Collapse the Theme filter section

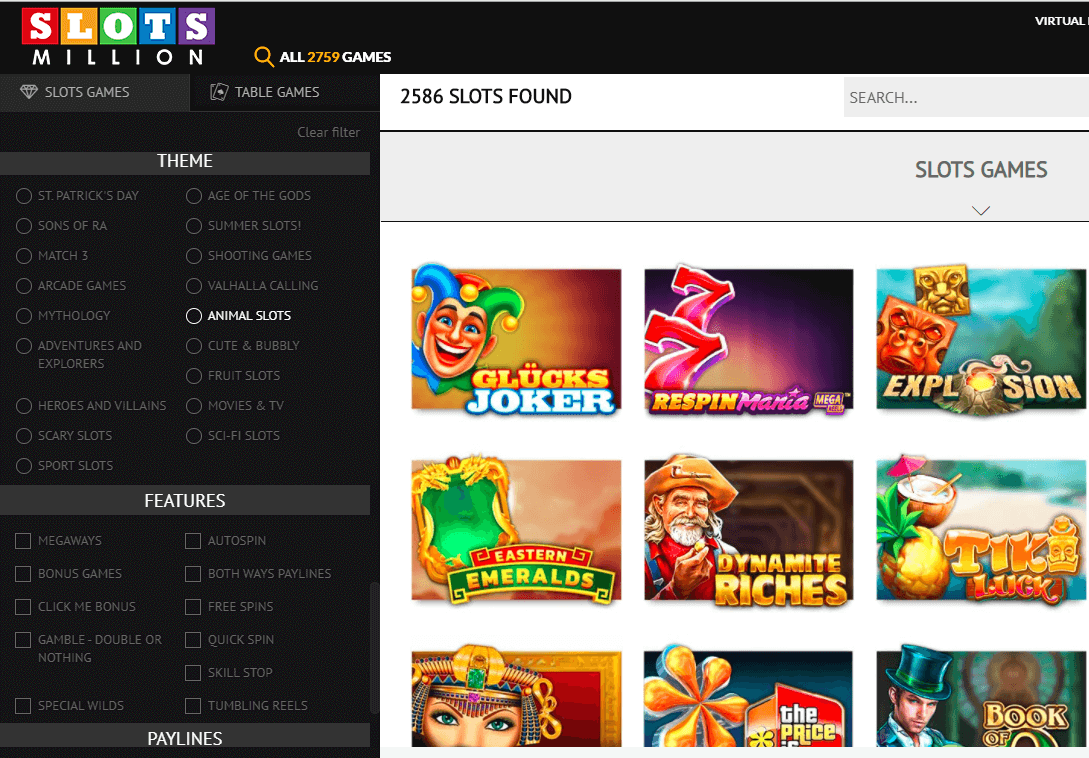pyautogui.click(x=185, y=161)
